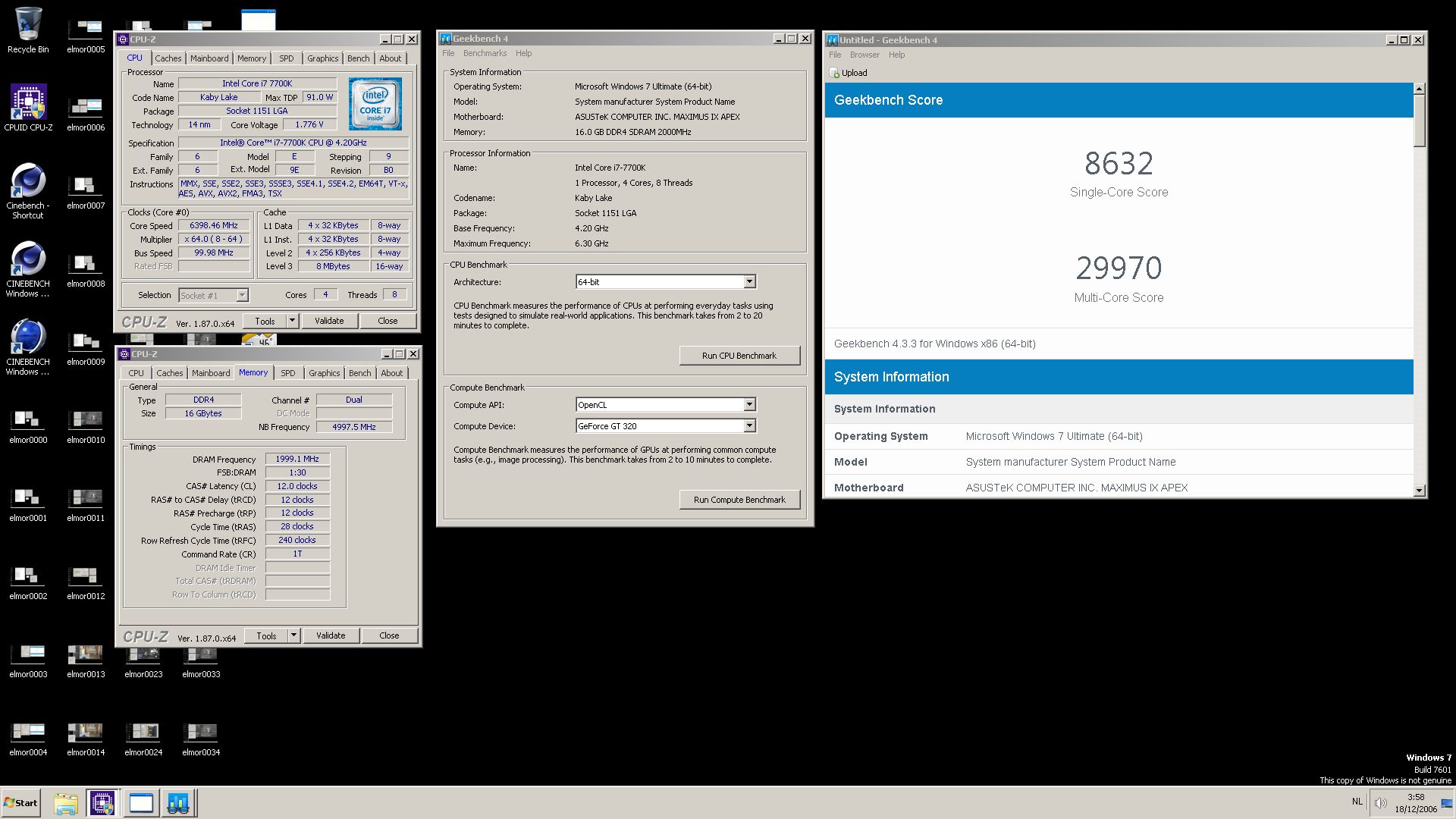Expand the Tools dropdown arrow in Memory CPU-Z window

click(x=293, y=635)
